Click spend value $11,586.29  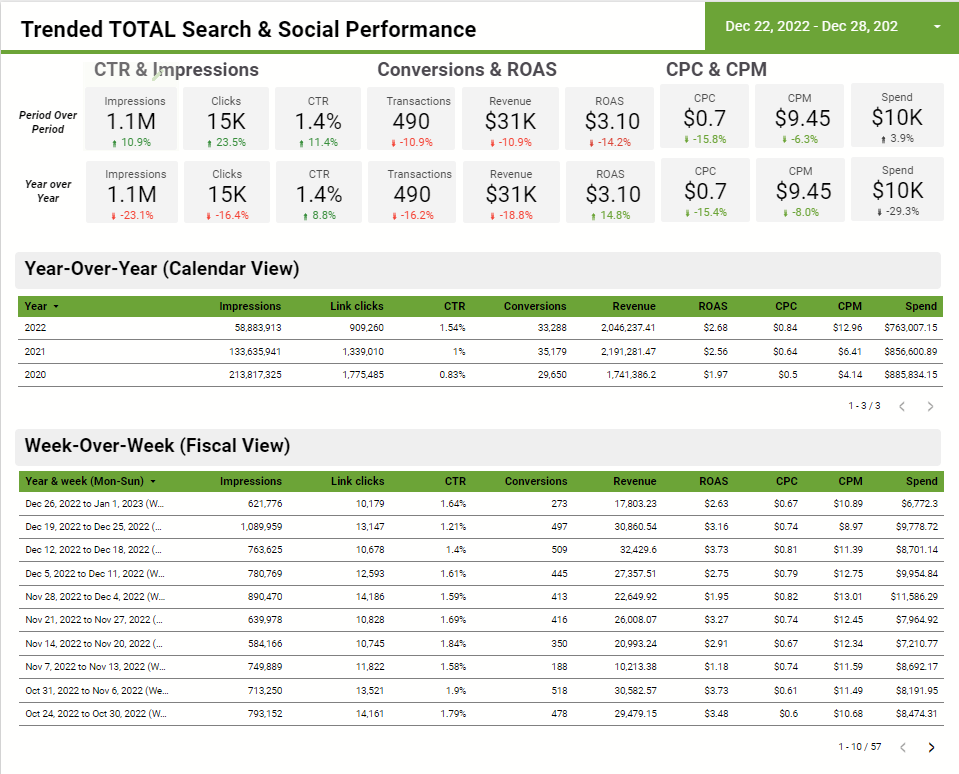[x=914, y=597]
